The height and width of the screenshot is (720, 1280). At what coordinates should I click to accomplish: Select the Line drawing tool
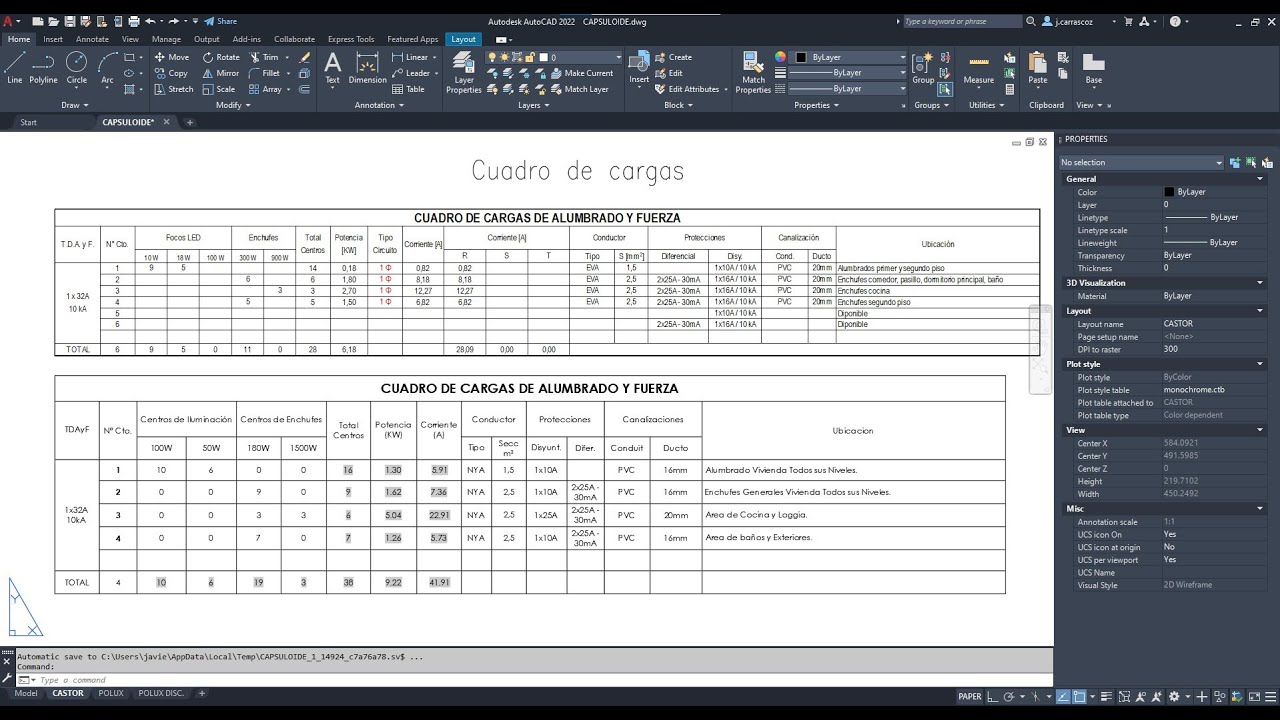tap(14, 68)
